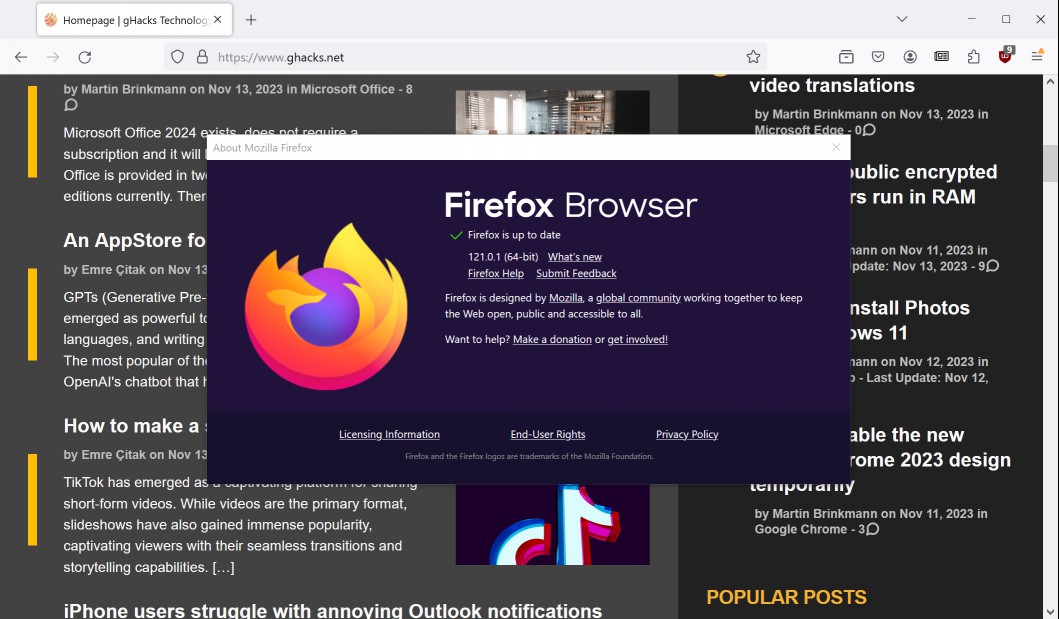1059x619 pixels.
Task: Open the video translations sidebar headline
Action: pyautogui.click(x=832, y=85)
